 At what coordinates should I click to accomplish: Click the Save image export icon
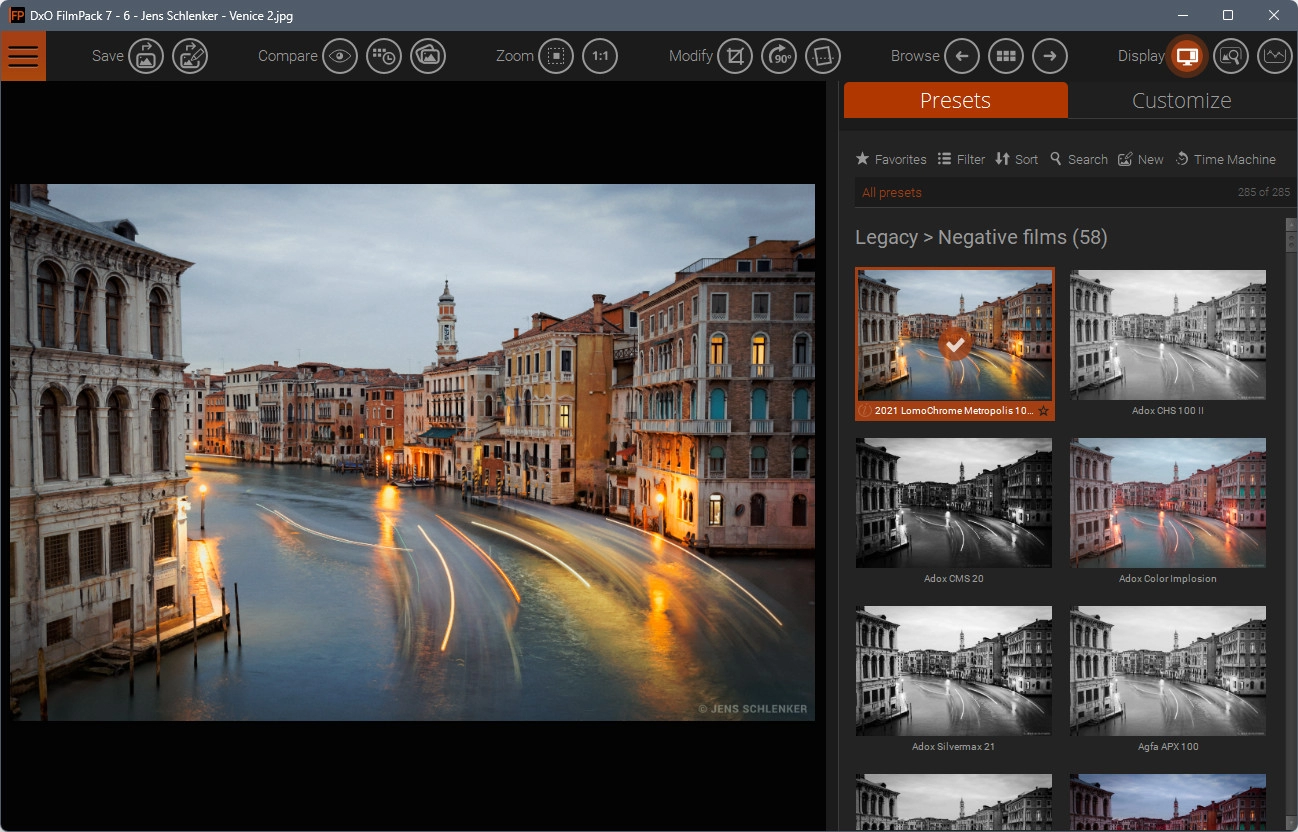146,56
